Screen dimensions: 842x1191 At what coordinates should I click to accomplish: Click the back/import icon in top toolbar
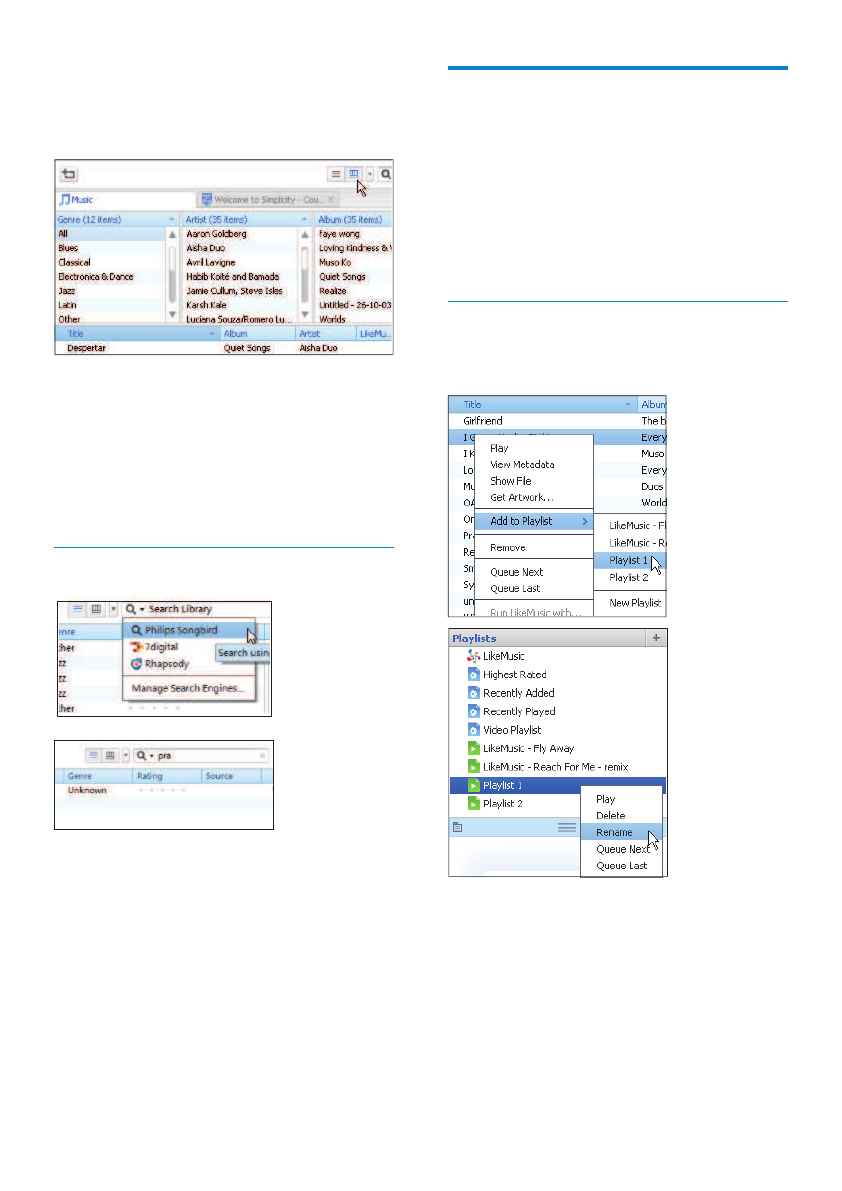[69, 174]
